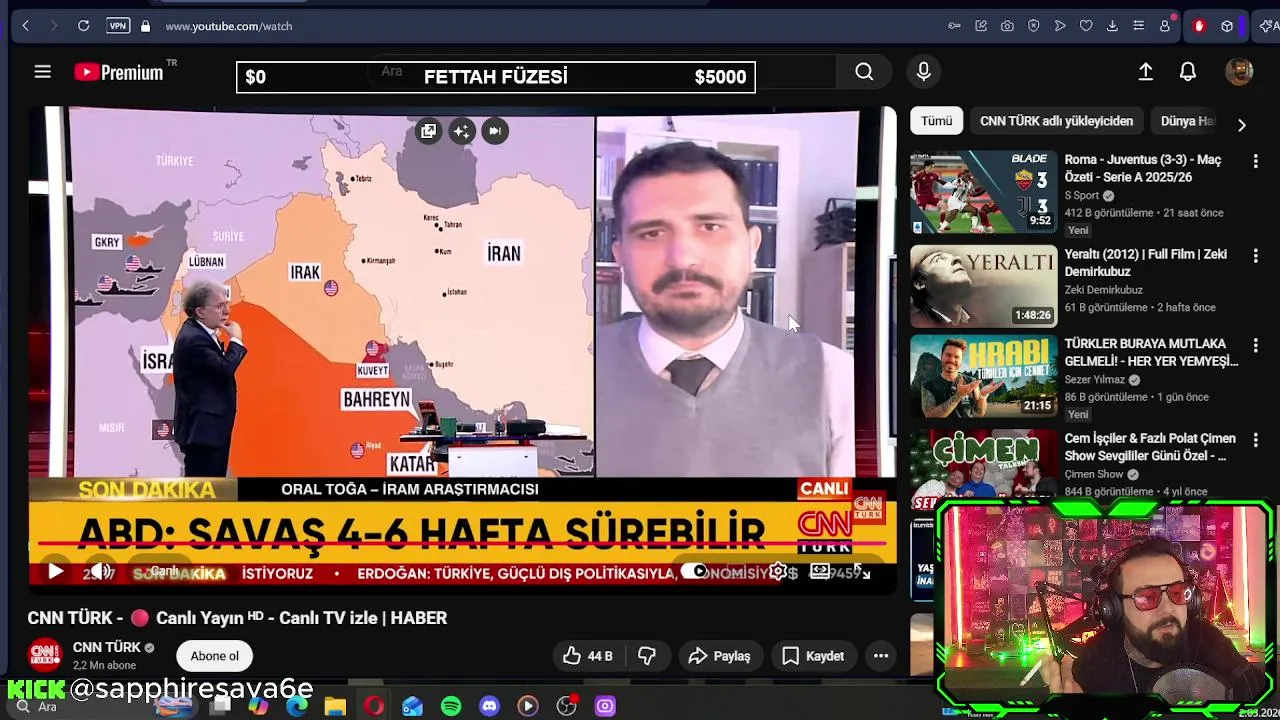Go back with the browser back arrow

click(x=26, y=26)
